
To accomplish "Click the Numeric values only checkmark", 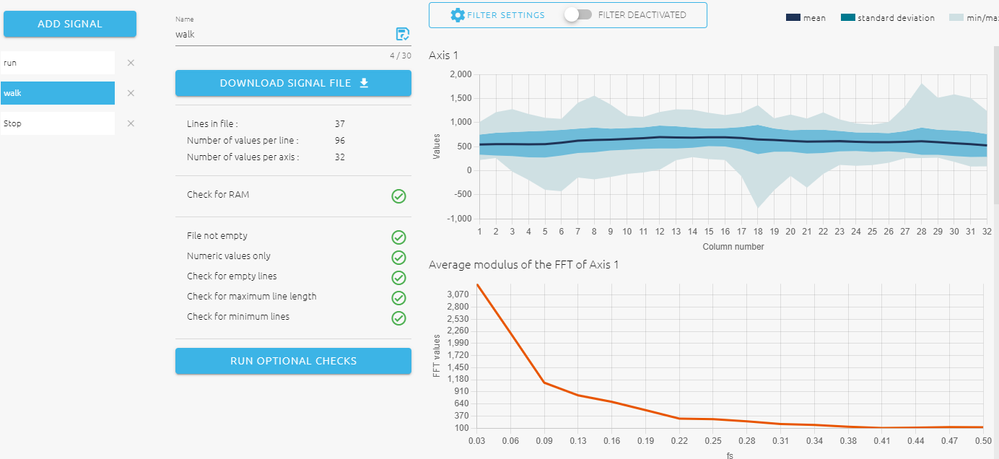I will click(399, 258).
